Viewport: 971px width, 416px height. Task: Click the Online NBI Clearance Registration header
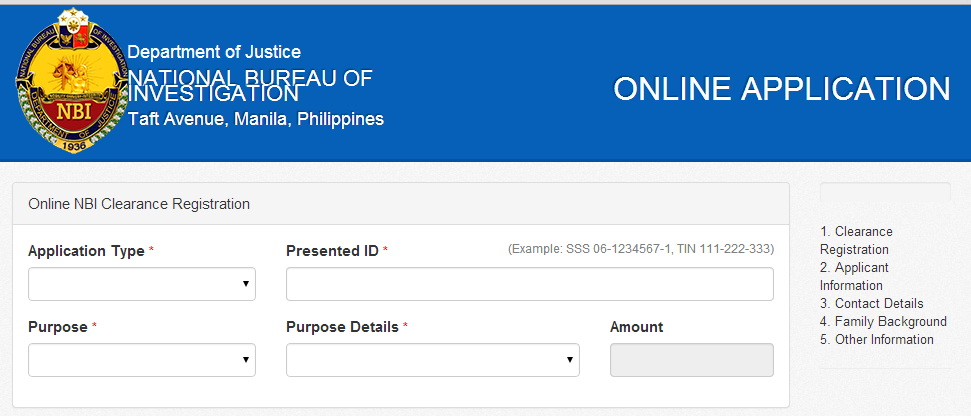[x=139, y=204]
